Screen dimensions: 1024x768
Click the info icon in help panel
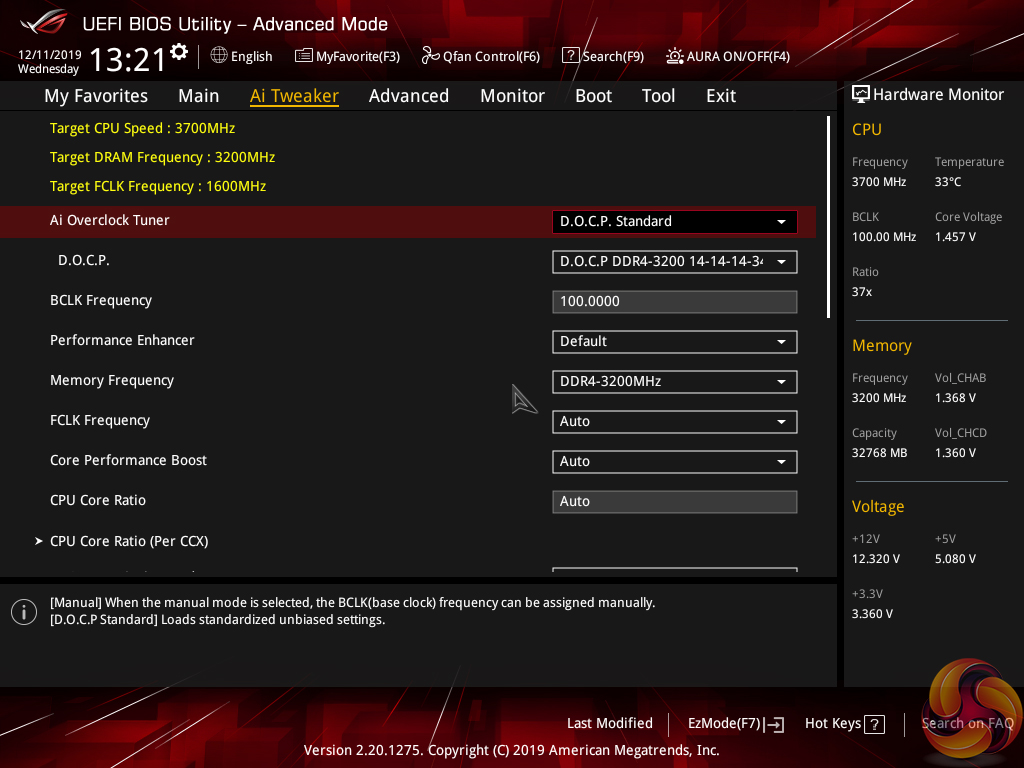pyautogui.click(x=23, y=612)
